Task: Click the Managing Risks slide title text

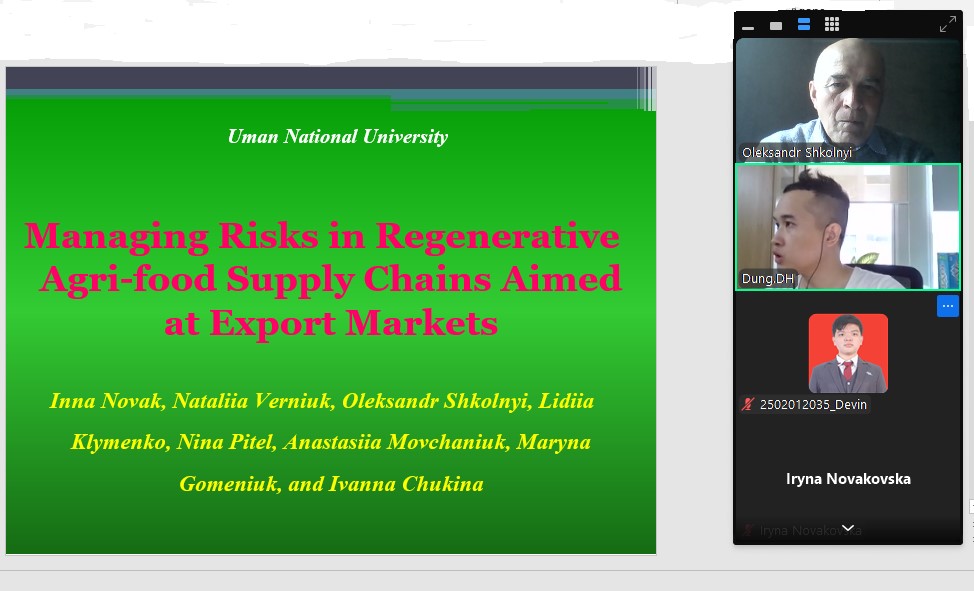Action: [323, 279]
